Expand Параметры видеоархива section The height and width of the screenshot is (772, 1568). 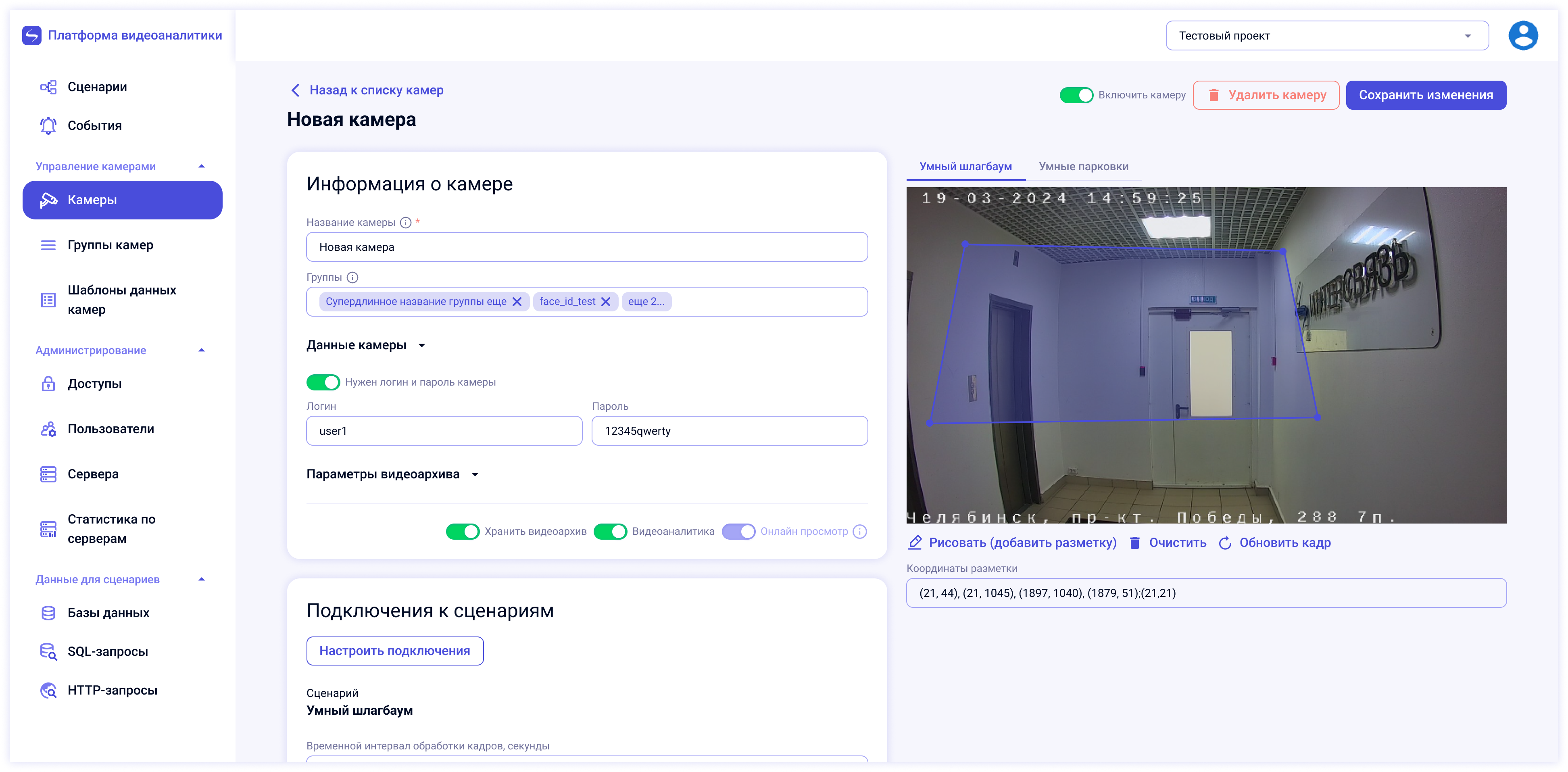click(393, 474)
